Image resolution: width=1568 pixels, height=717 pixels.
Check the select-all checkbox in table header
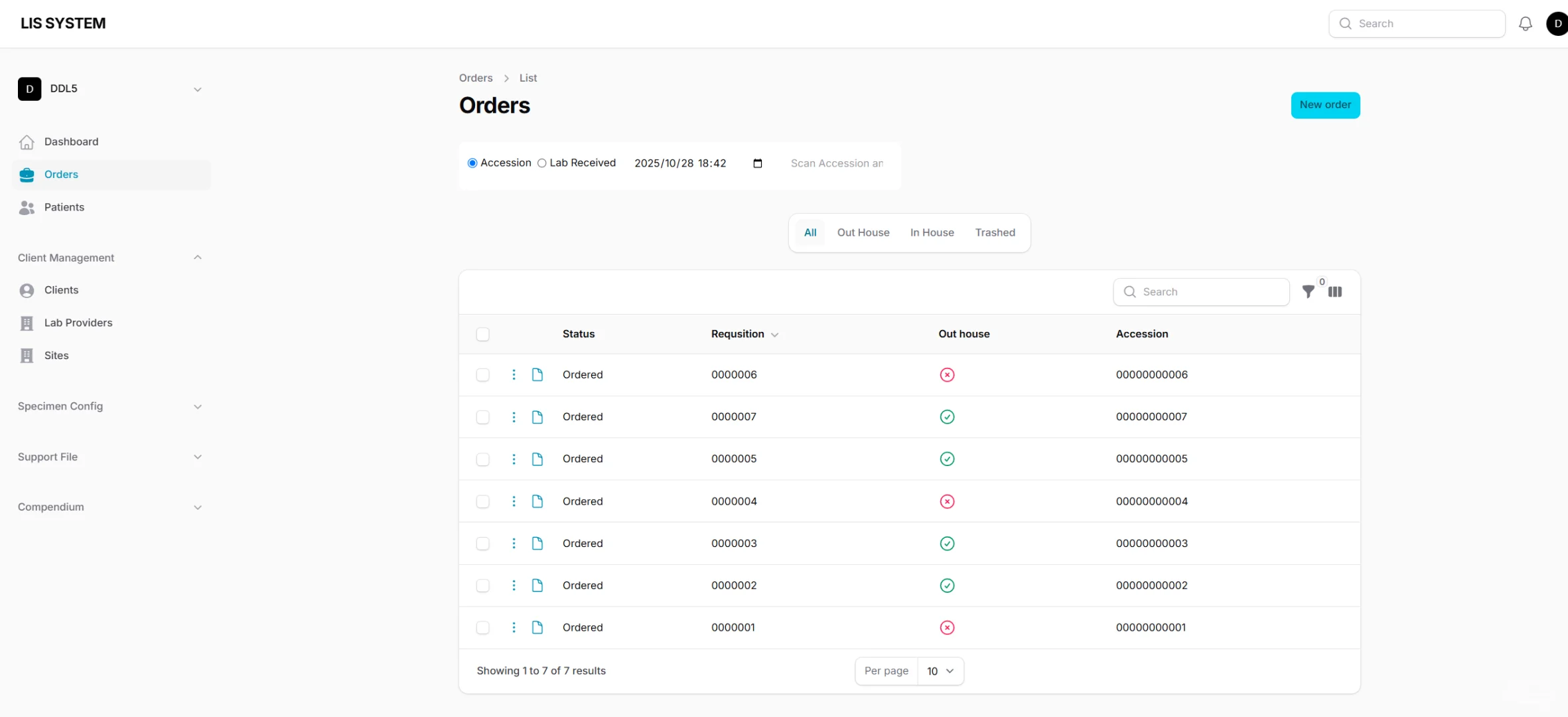[482, 334]
